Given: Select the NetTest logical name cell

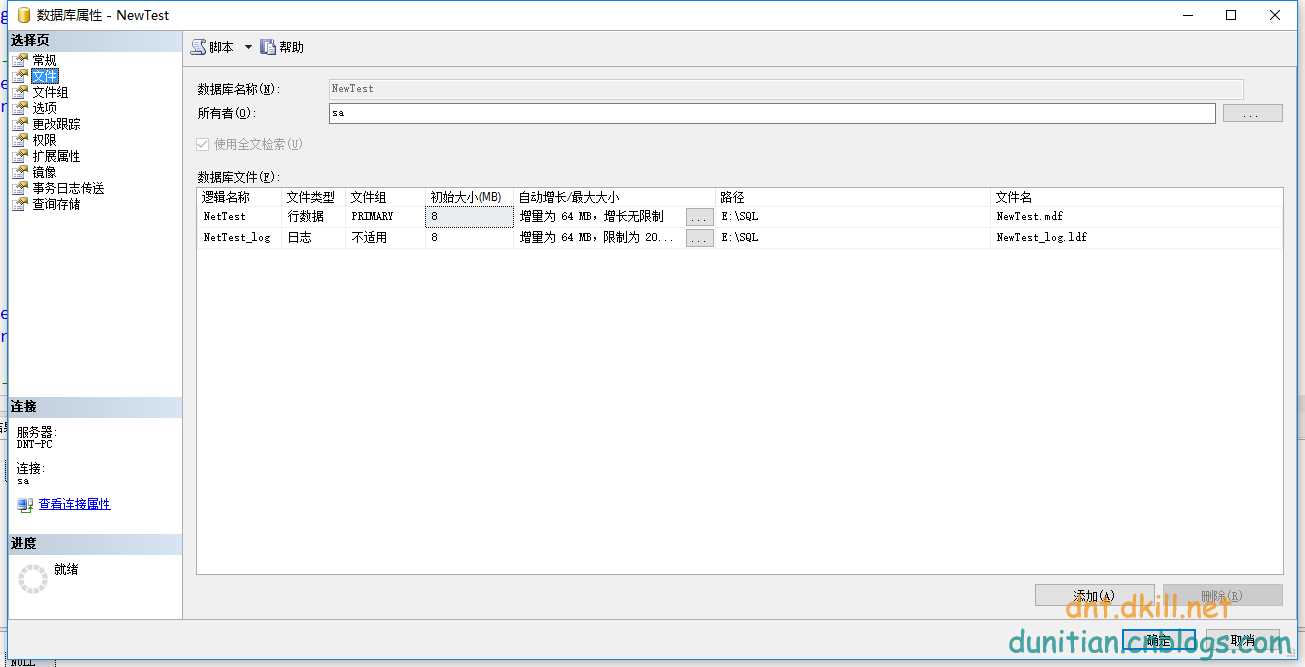Looking at the screenshot, I should [240, 216].
